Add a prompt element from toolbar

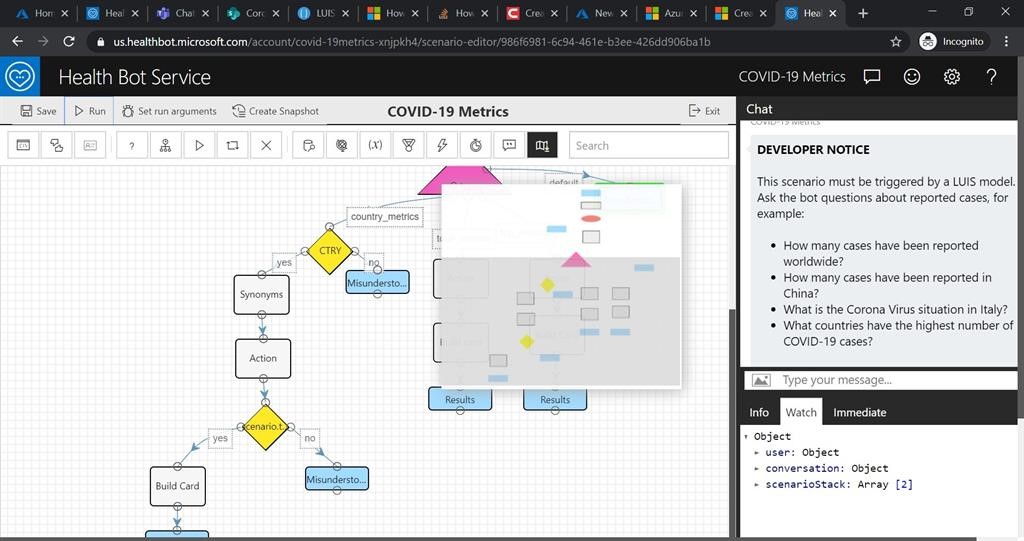click(x=23, y=145)
